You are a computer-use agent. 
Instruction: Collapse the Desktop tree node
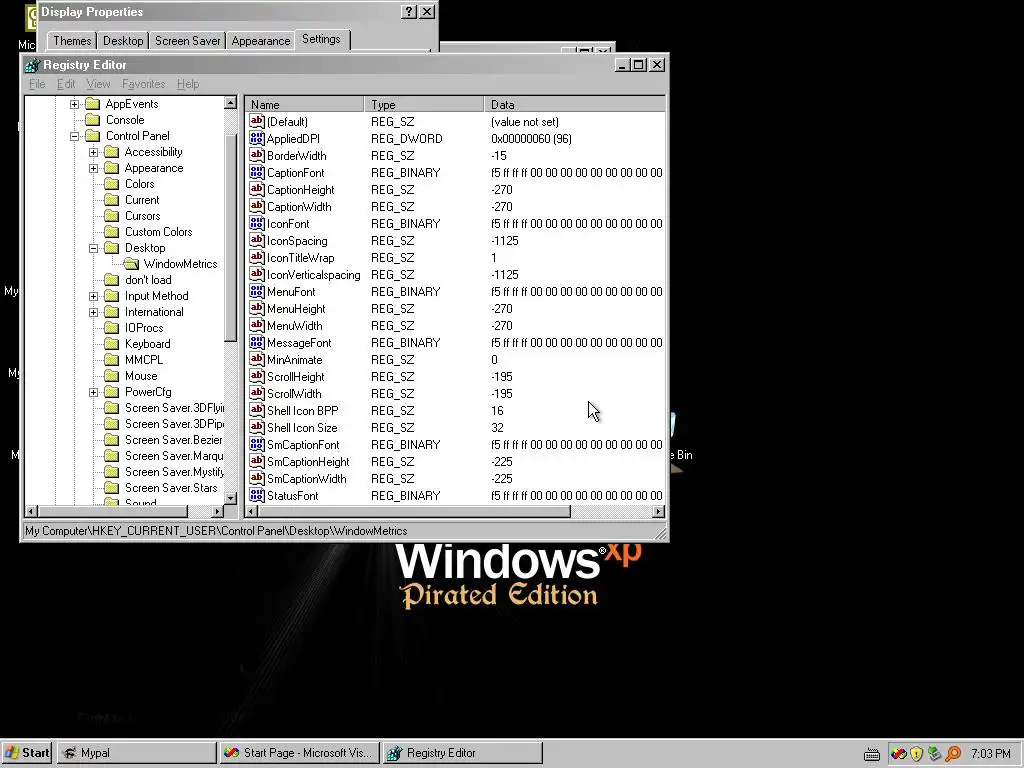coord(93,248)
